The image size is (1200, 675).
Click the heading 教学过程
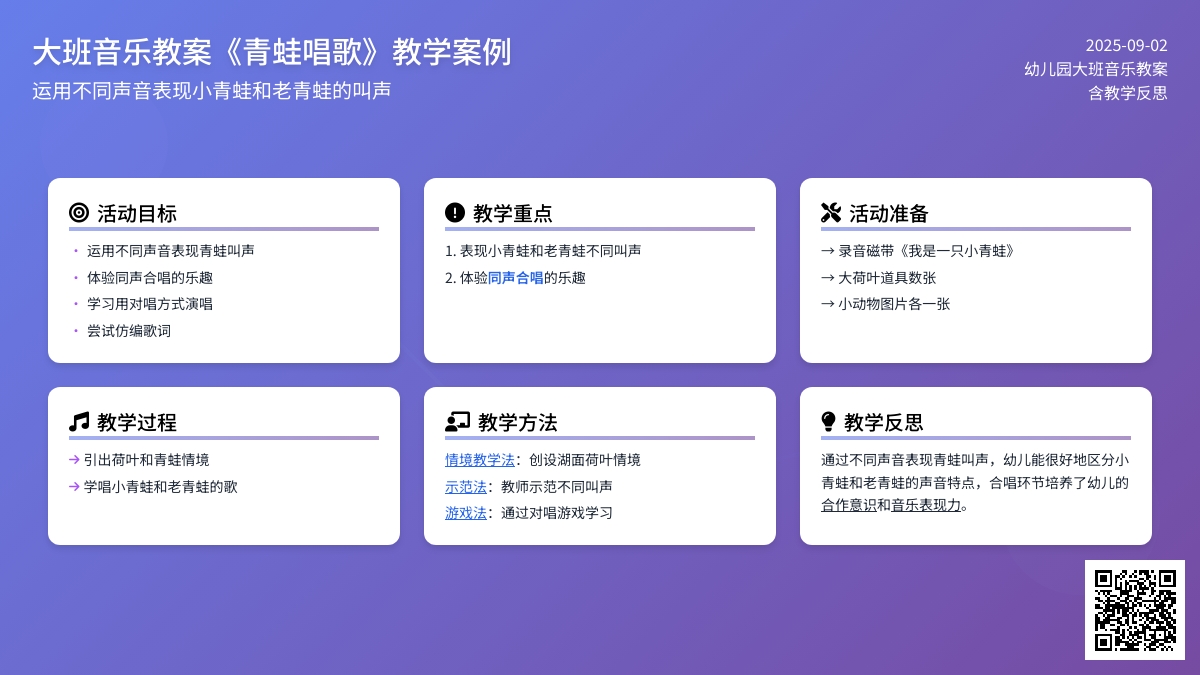click(x=137, y=422)
